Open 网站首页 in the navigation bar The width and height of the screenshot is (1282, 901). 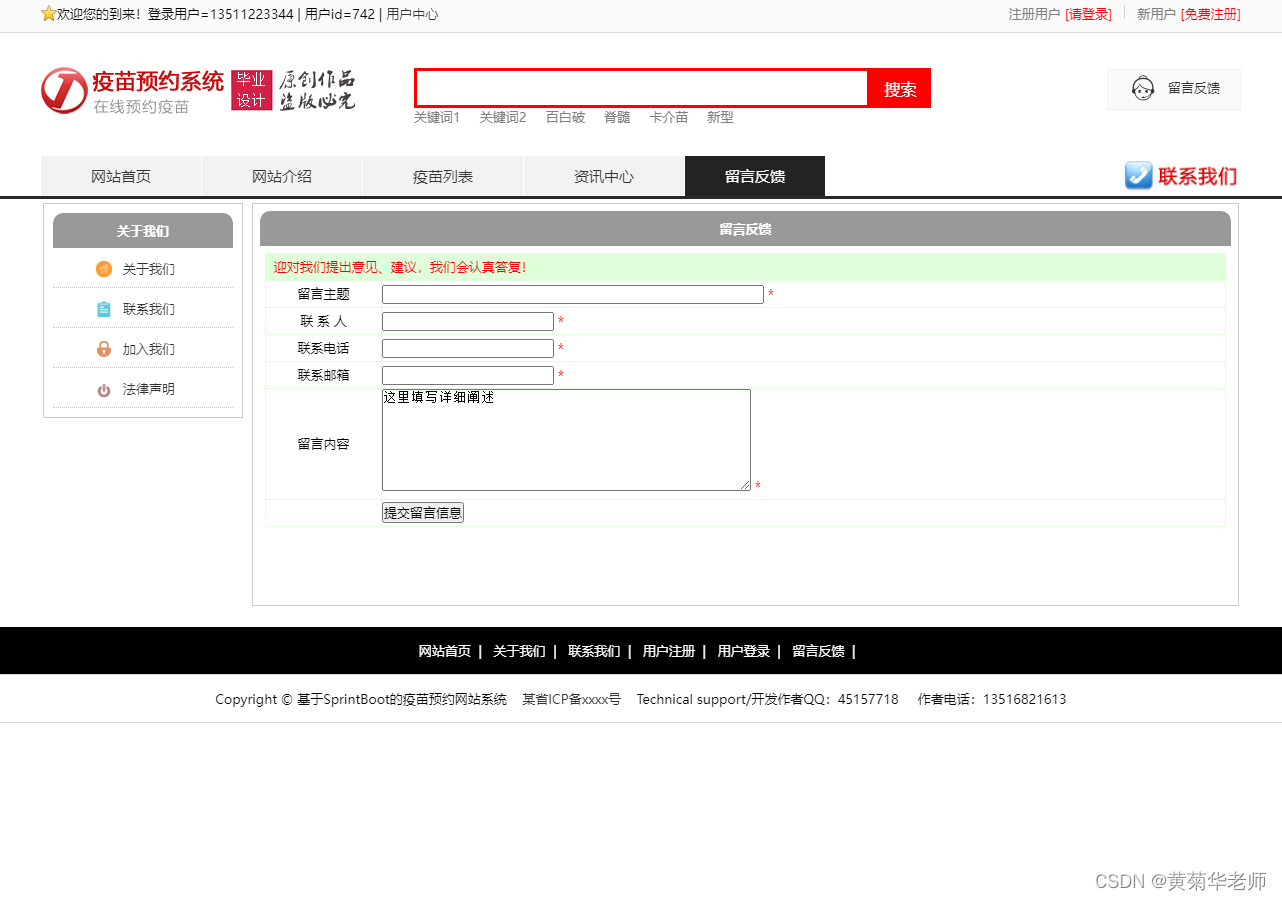click(121, 176)
